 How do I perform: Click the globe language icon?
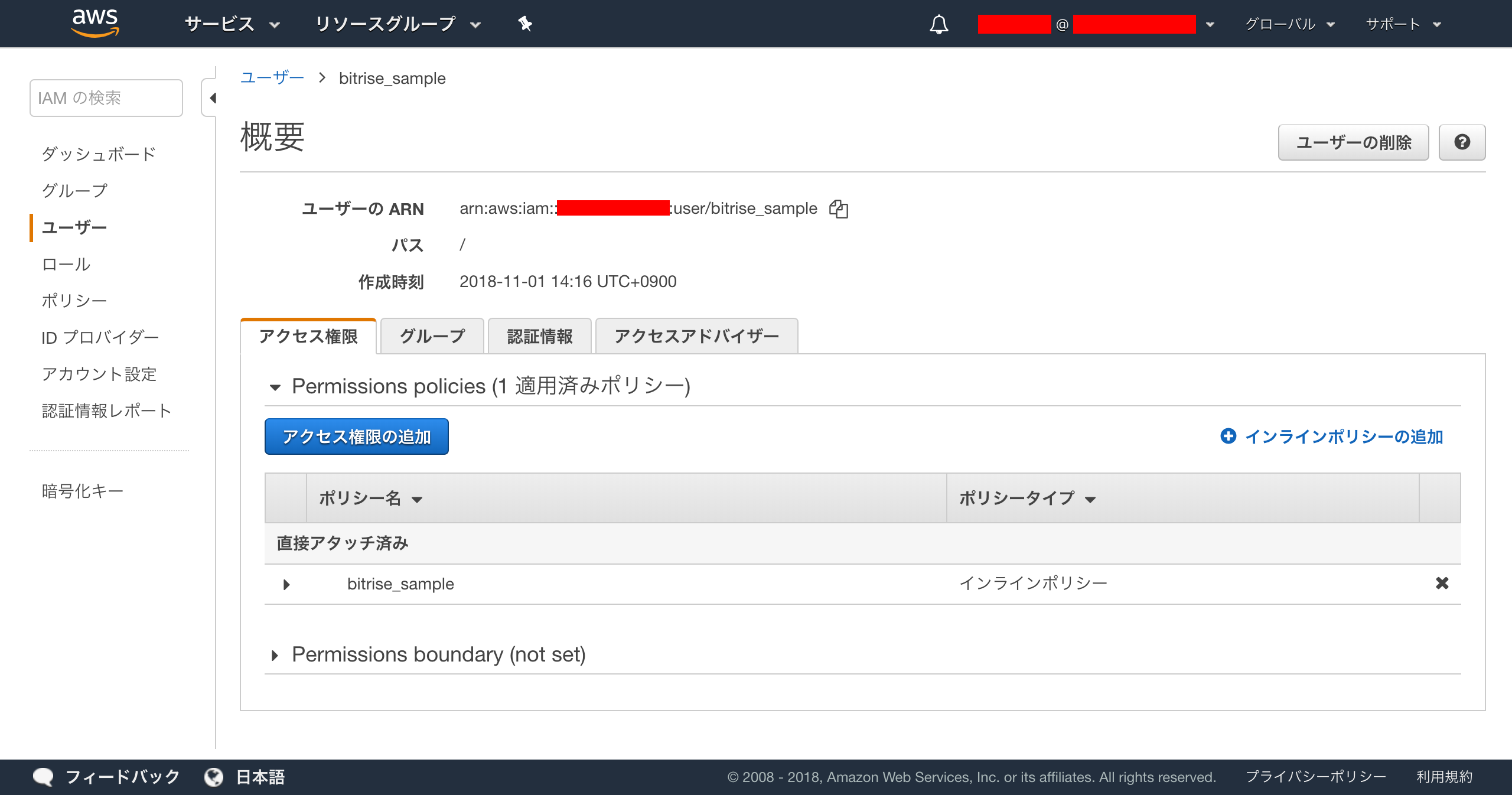tap(214, 777)
